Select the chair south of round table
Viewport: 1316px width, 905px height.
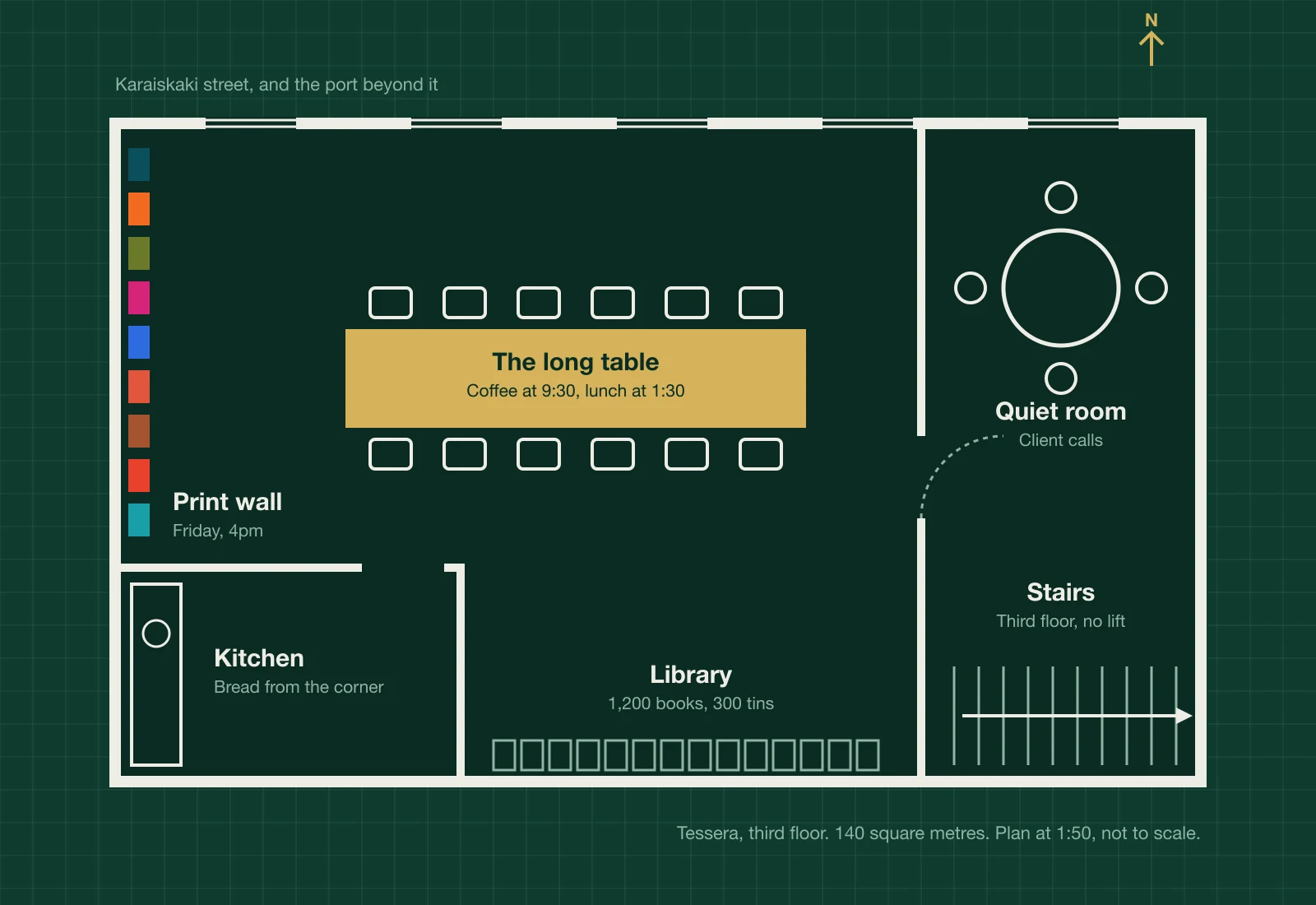[1061, 378]
